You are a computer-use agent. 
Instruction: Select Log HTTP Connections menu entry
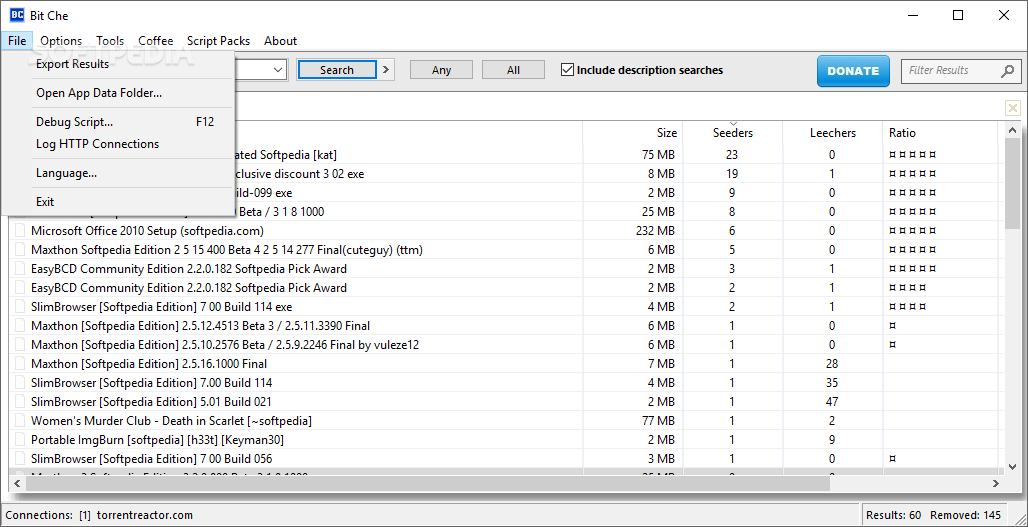pos(118,144)
